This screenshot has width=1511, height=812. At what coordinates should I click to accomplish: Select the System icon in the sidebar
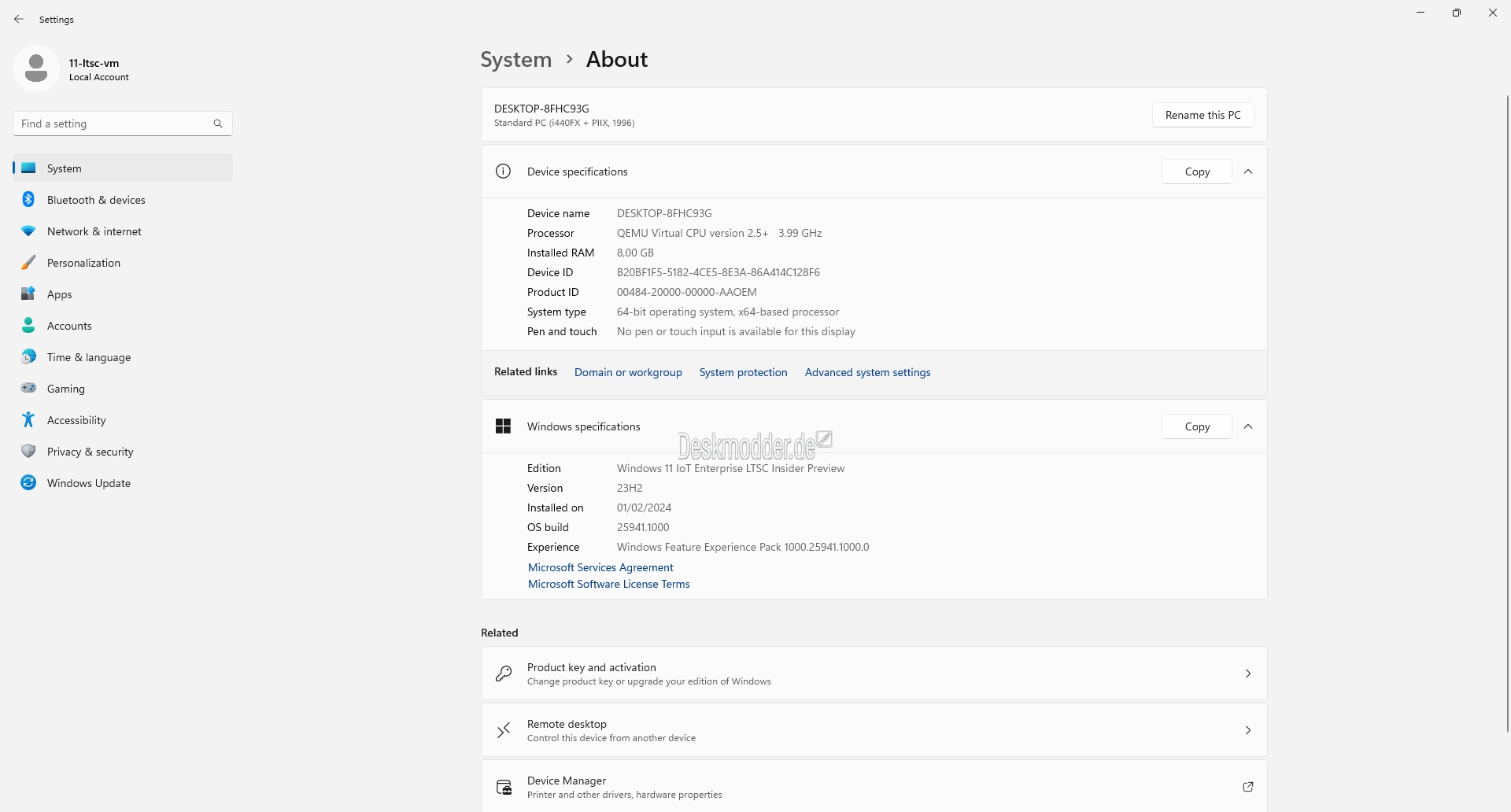[x=28, y=168]
